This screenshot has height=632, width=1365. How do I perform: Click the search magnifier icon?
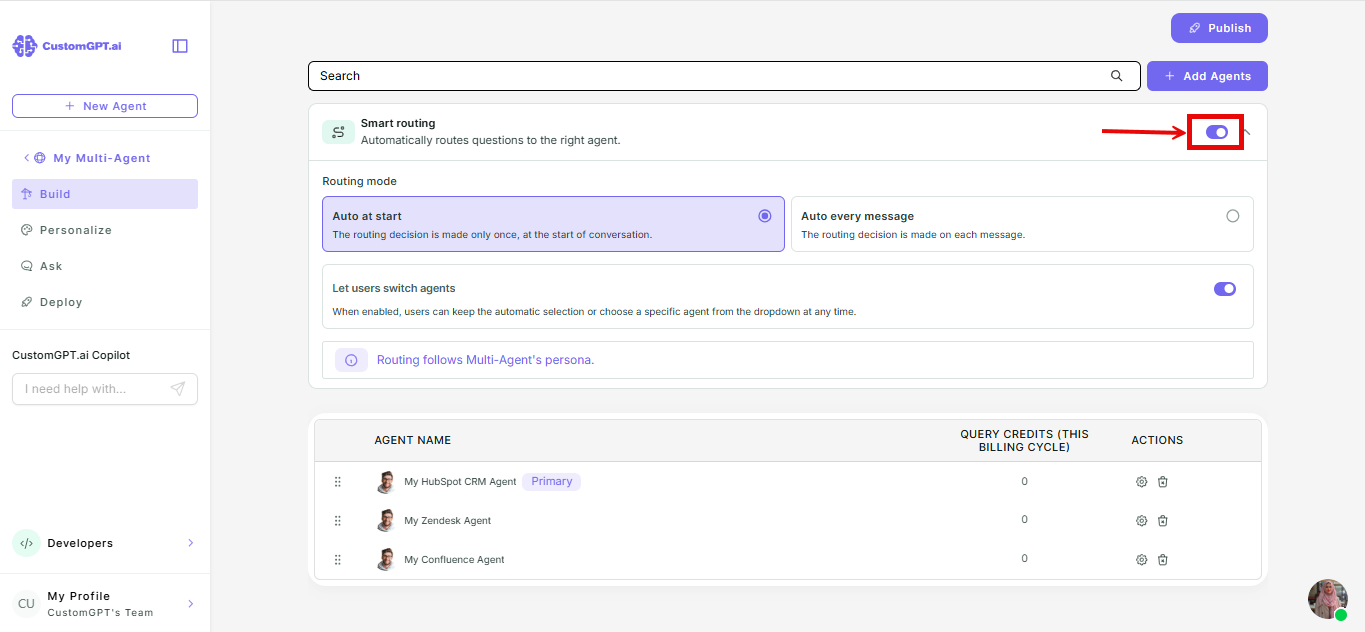[1117, 76]
